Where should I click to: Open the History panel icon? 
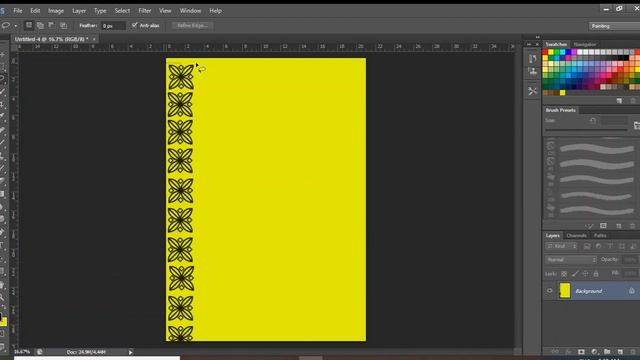[532, 58]
